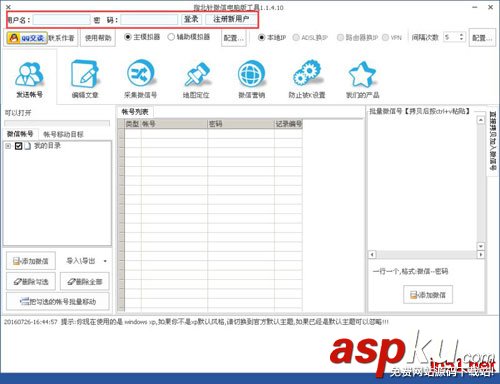Open the 导入\导出 dropdown menu
Screen dimensions: 500x384
87,261
